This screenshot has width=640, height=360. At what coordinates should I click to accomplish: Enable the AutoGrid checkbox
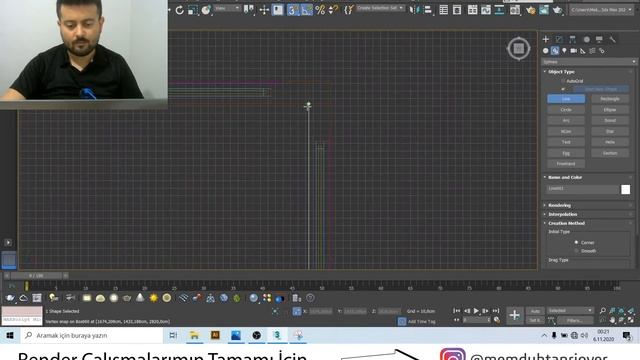tap(563, 81)
